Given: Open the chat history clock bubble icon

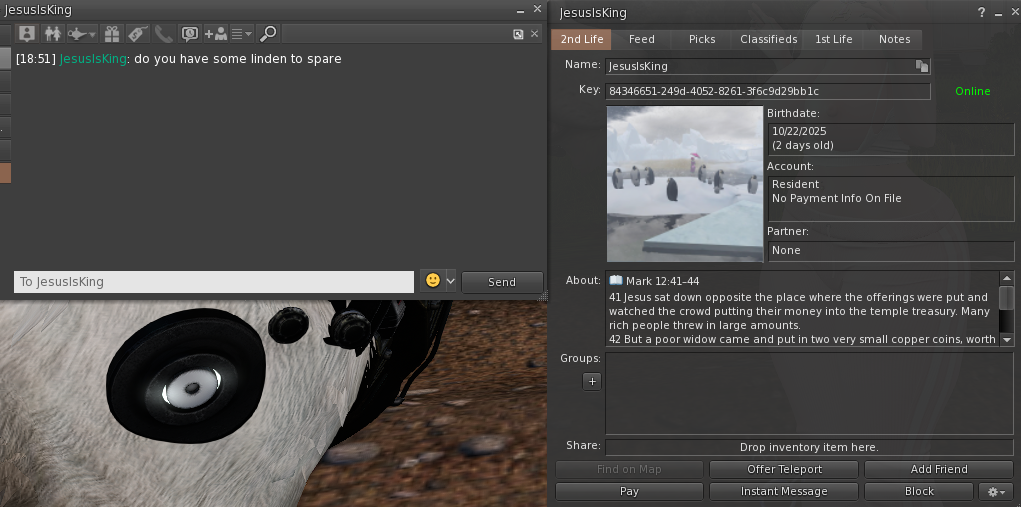Looking at the screenshot, I should click(x=189, y=34).
